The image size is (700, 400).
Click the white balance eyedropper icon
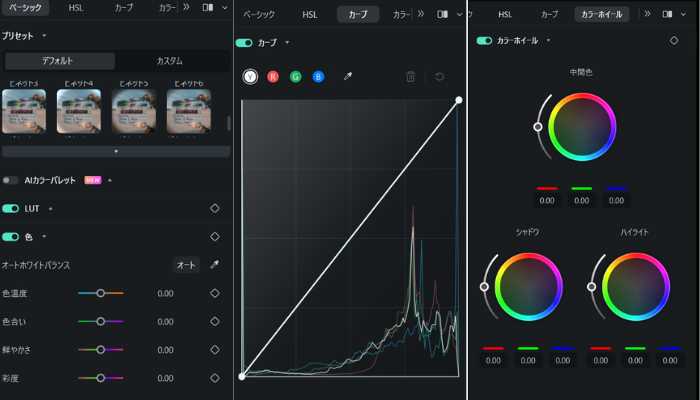pos(214,265)
